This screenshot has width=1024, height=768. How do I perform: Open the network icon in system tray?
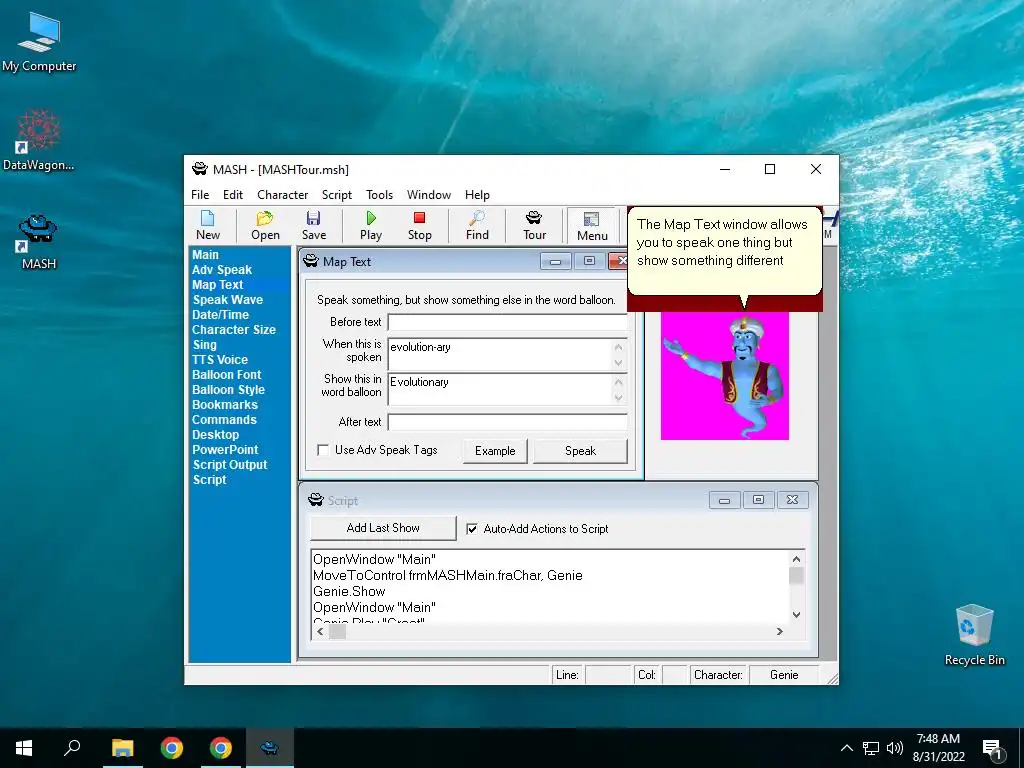click(871, 748)
